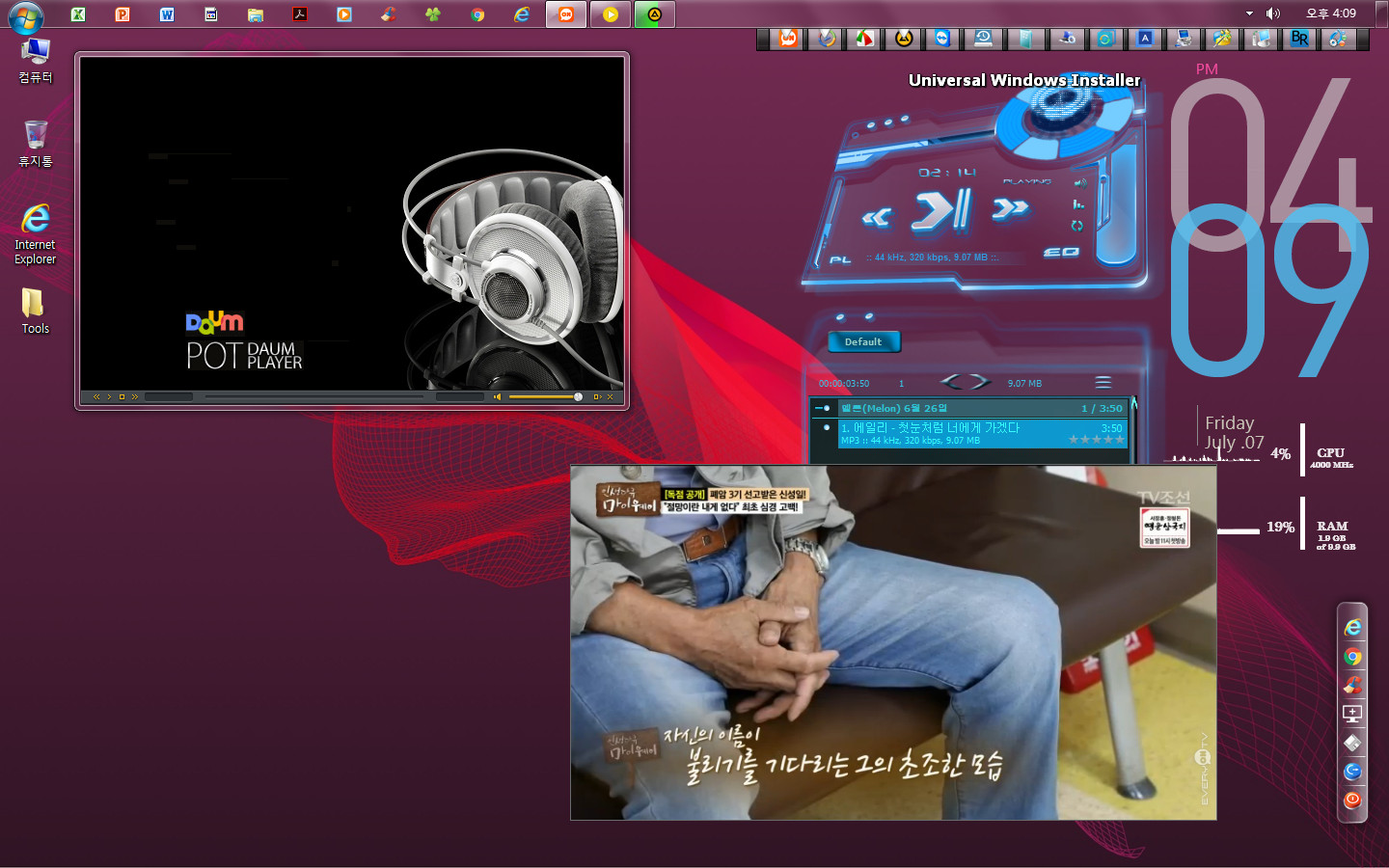Launch CCleaner from the taskbar
Viewport: 1389px width, 868px height.
pyautogui.click(x=389, y=14)
